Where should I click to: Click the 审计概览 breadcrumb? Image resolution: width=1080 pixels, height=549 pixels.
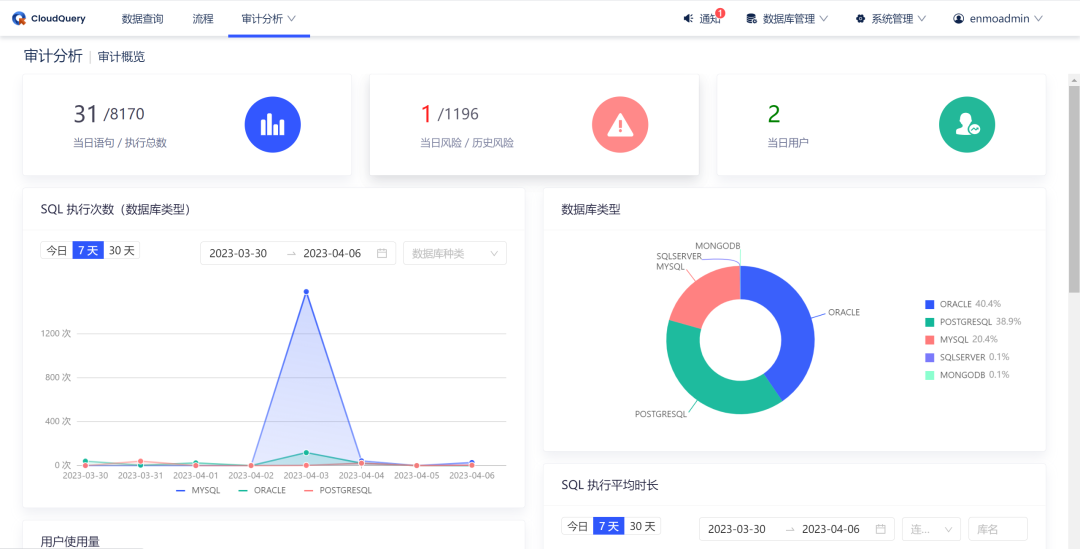click(x=121, y=57)
